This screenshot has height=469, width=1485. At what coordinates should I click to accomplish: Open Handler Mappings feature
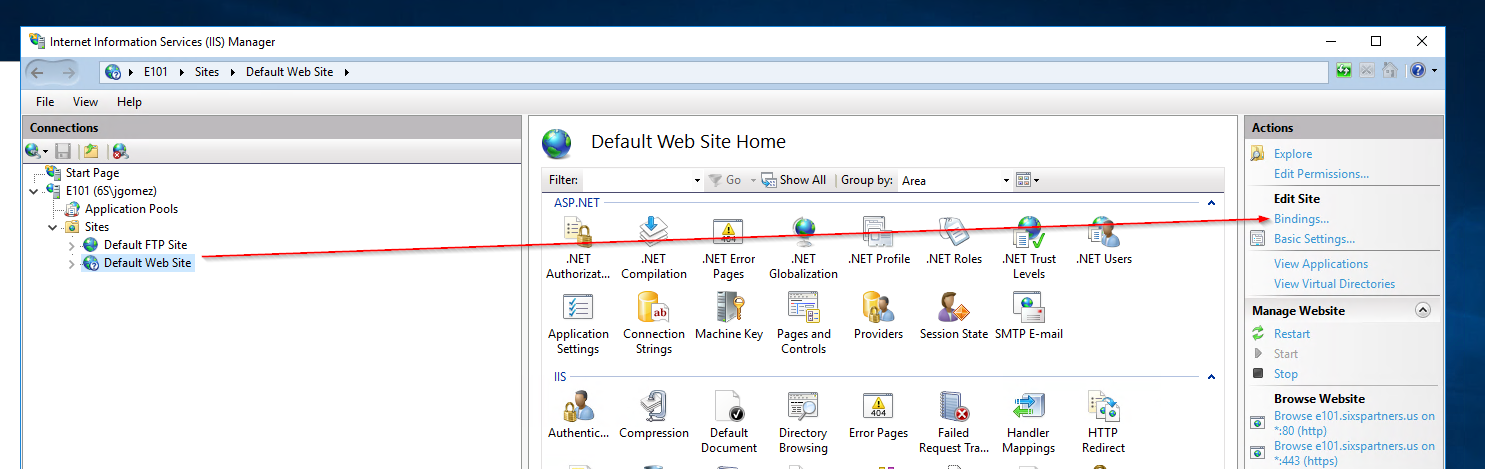[1028, 422]
